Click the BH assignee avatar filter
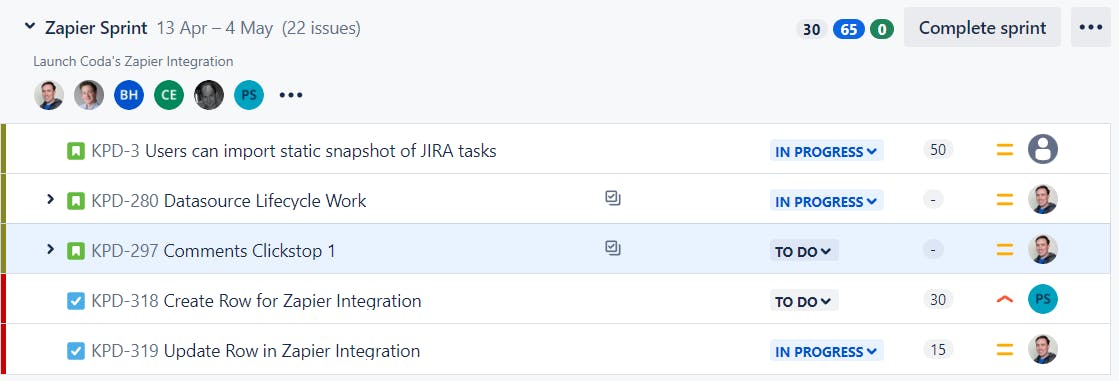 (129, 95)
